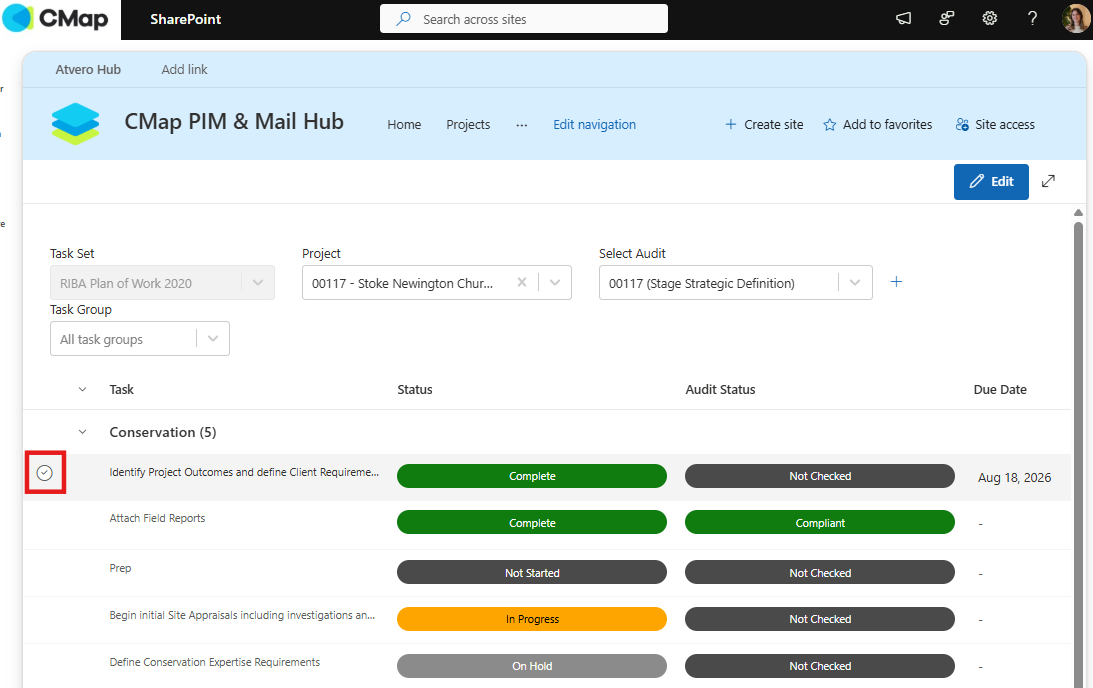
Task: Click the Status column header
Action: [415, 390]
